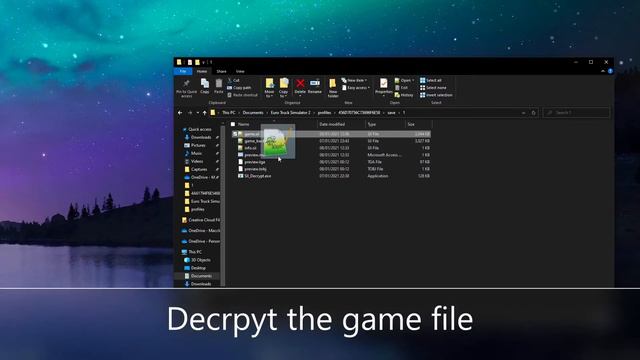Click Pin to Quick access icon
This screenshot has width=640, height=360.
[186, 84]
